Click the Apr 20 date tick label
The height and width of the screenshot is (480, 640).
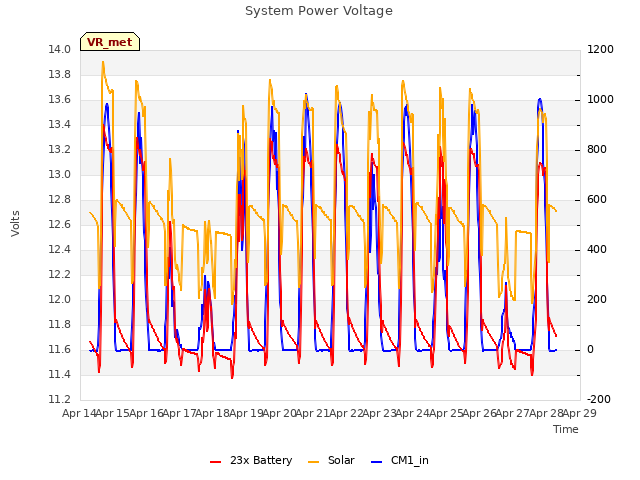tap(280, 413)
